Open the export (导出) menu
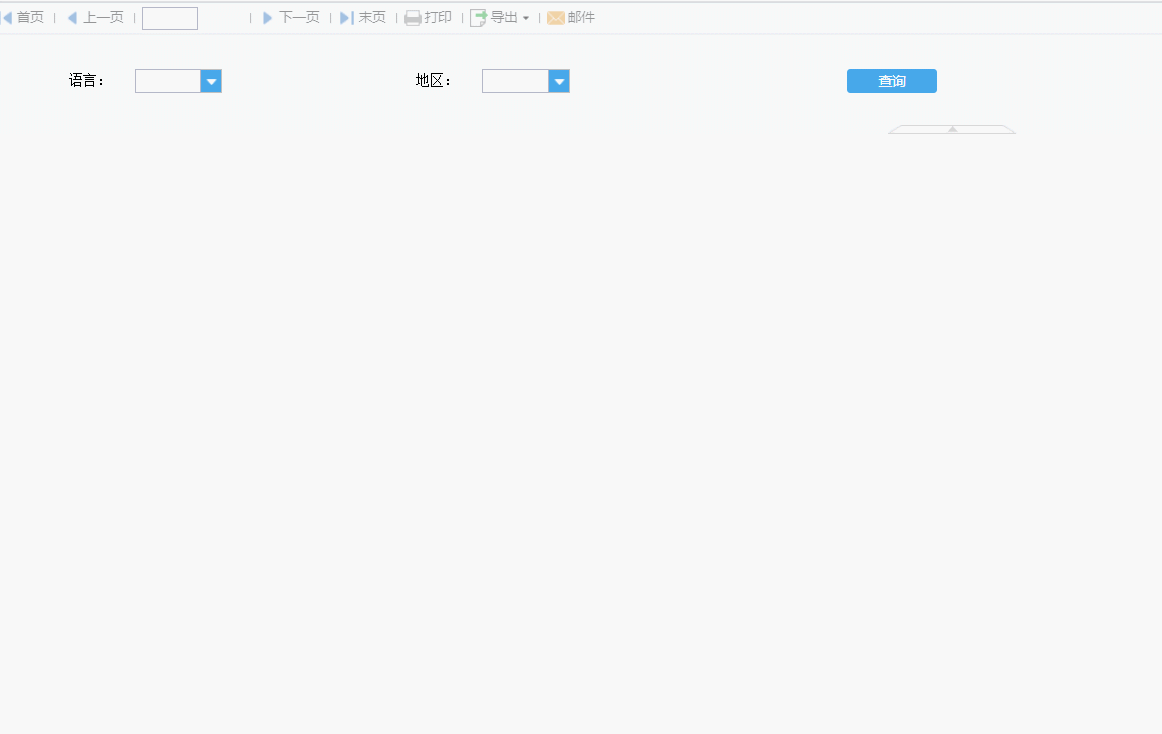This screenshot has width=1162, height=734. (x=500, y=17)
